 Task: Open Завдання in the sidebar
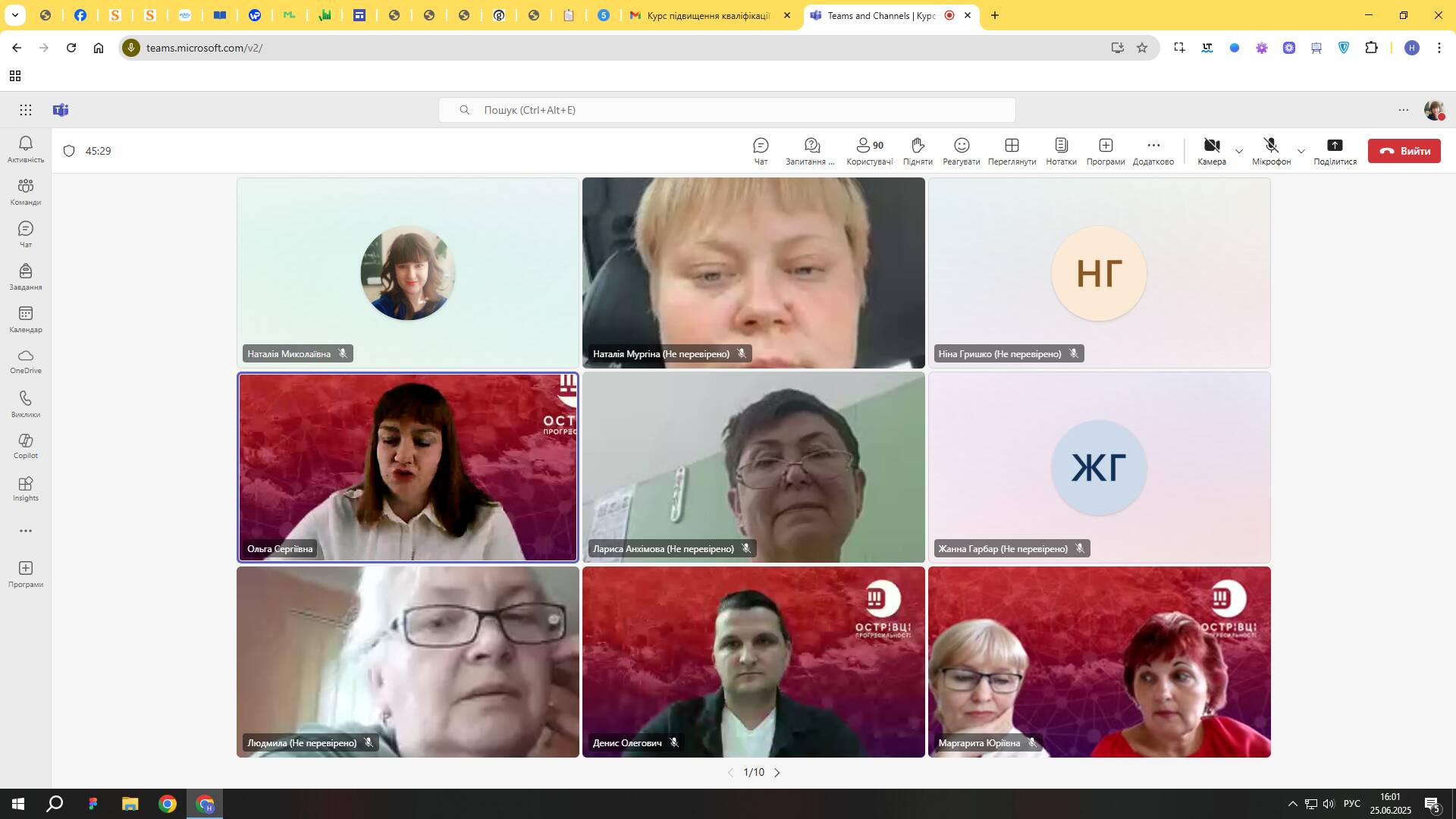(26, 277)
